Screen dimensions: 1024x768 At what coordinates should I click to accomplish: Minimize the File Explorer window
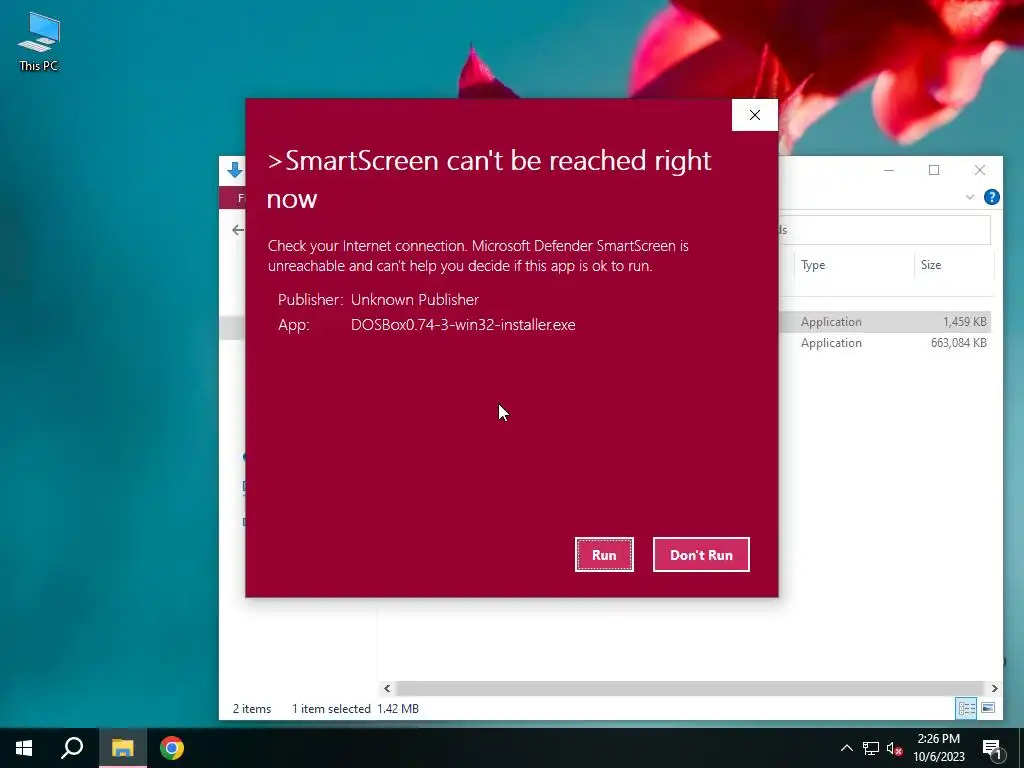(x=889, y=170)
